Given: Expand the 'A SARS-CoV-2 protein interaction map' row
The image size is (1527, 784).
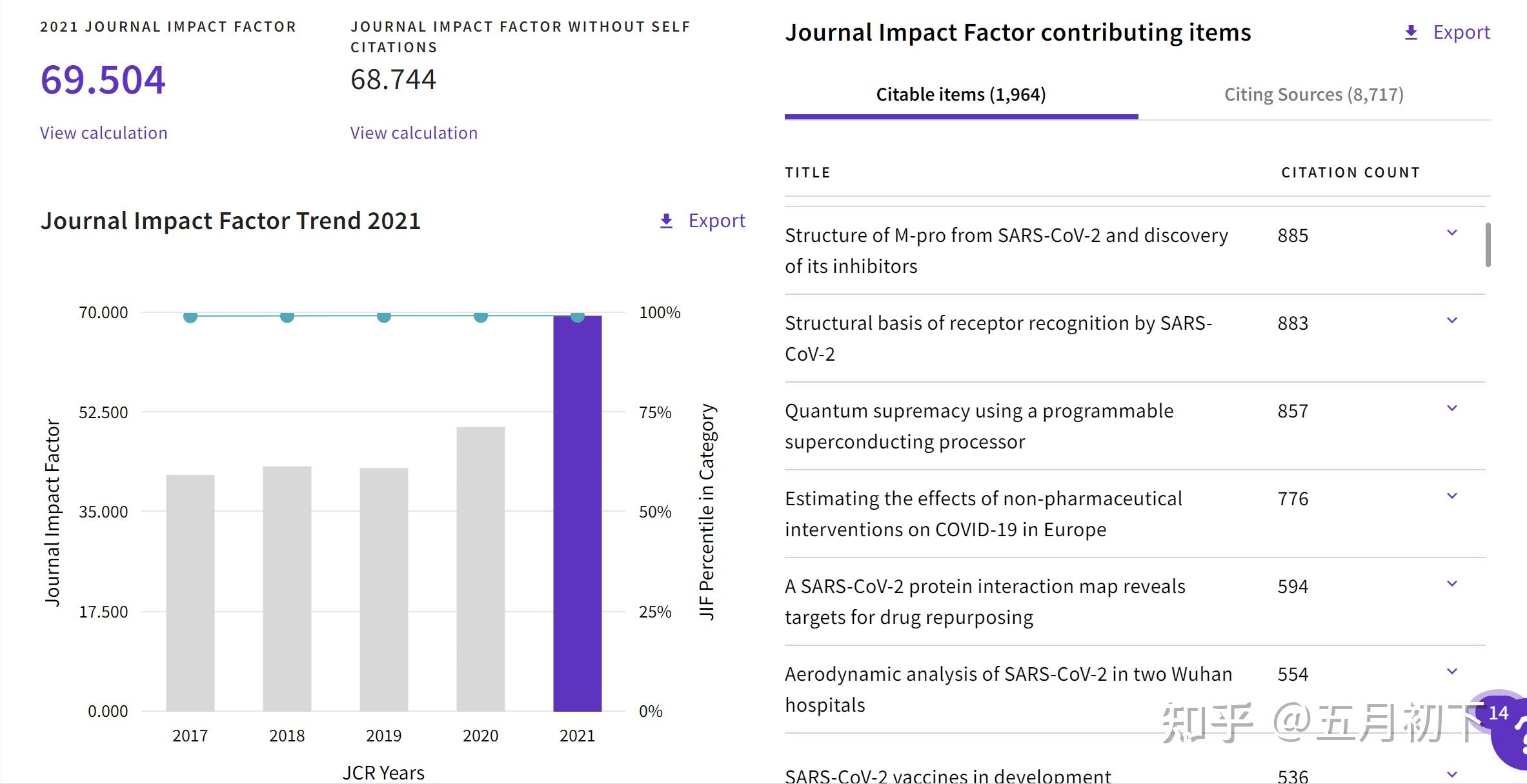Looking at the screenshot, I should click(x=1452, y=584).
